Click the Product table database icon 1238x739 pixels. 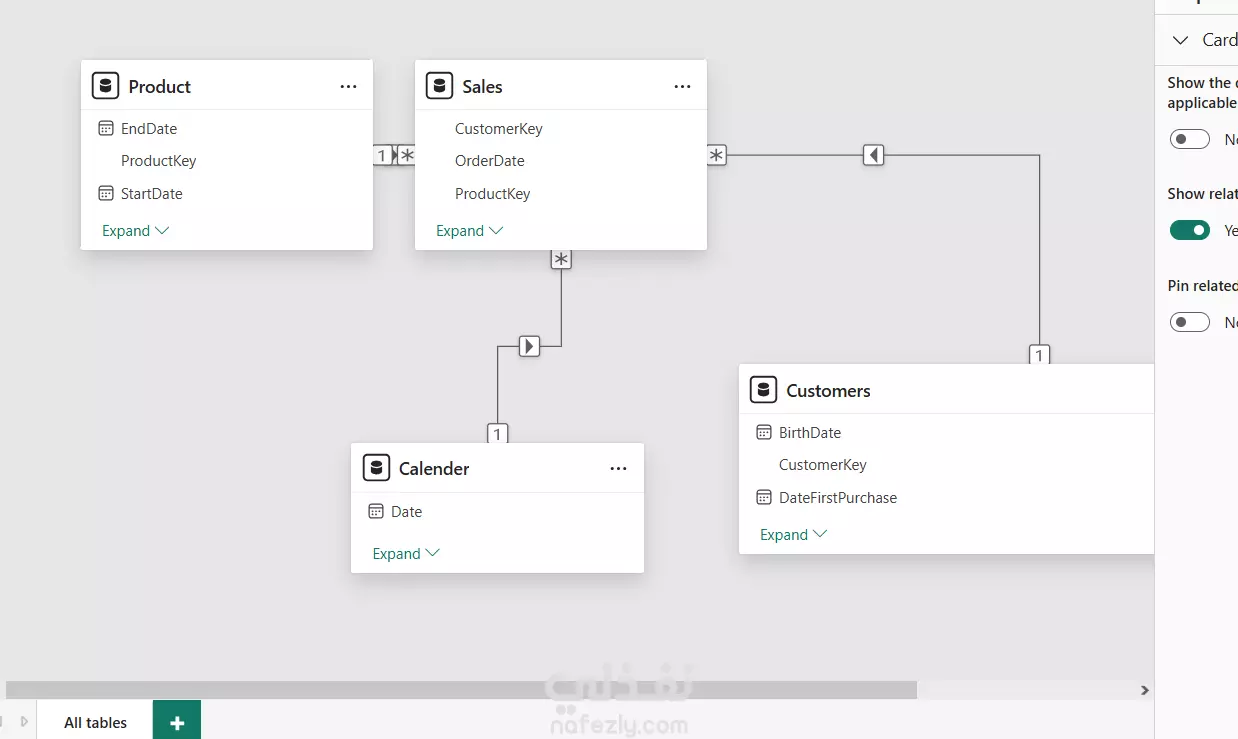coord(105,86)
